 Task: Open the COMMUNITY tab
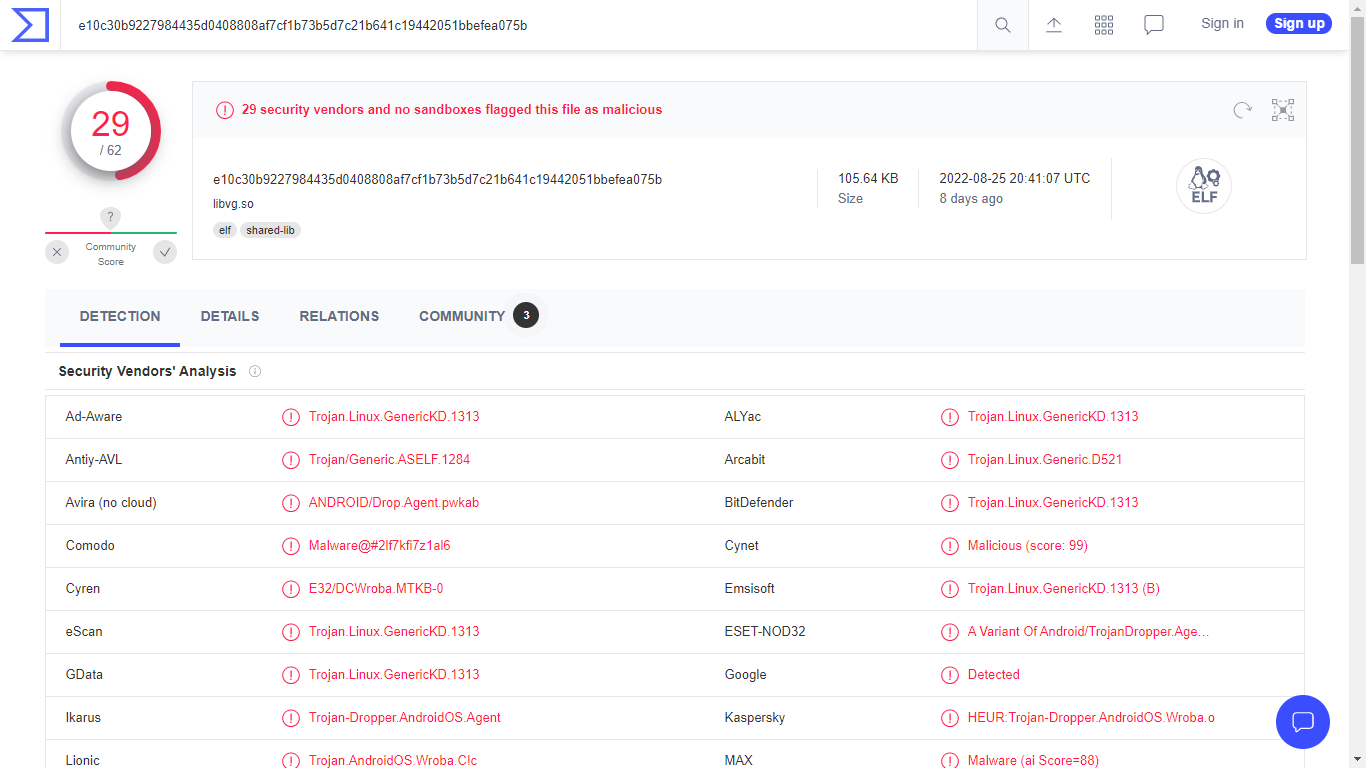click(x=462, y=316)
